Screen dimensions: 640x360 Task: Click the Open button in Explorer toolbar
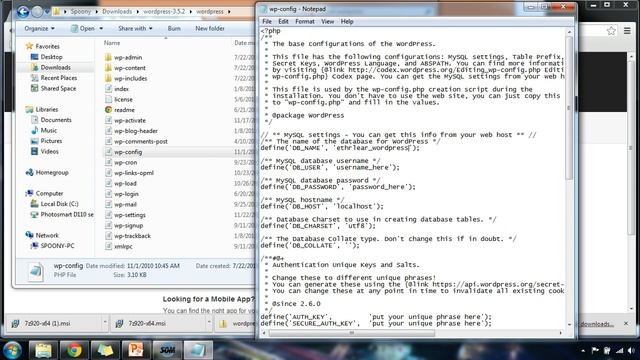[83, 29]
